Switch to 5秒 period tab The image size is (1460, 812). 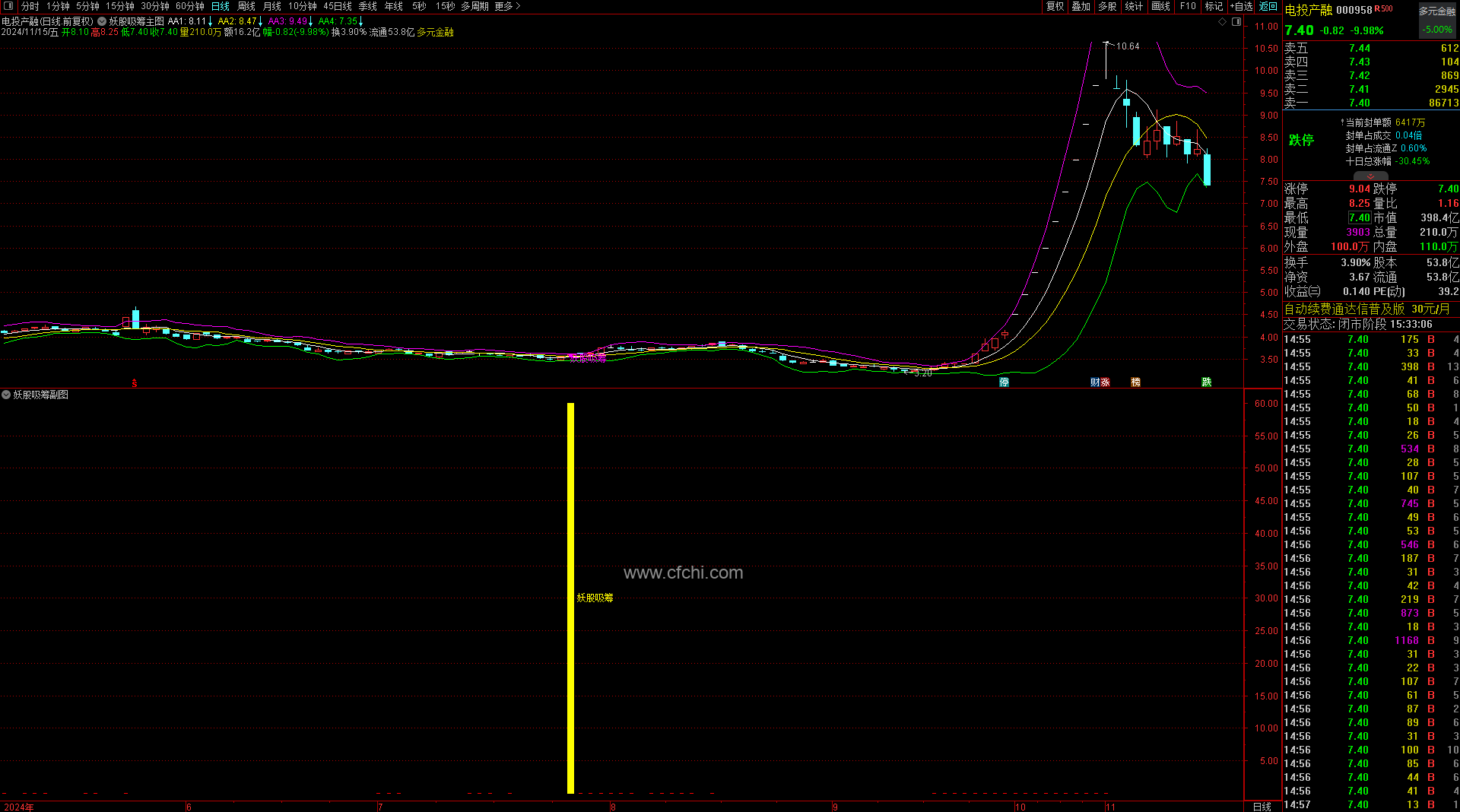pos(419,6)
